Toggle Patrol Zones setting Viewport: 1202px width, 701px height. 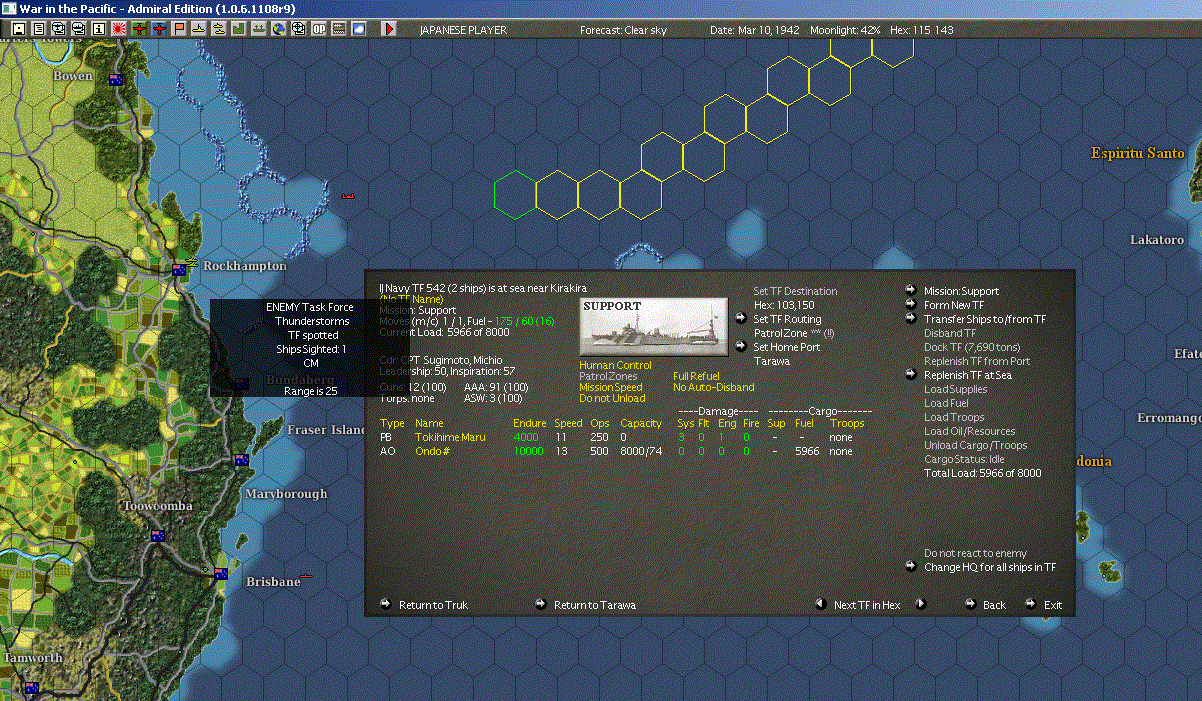click(x=608, y=376)
